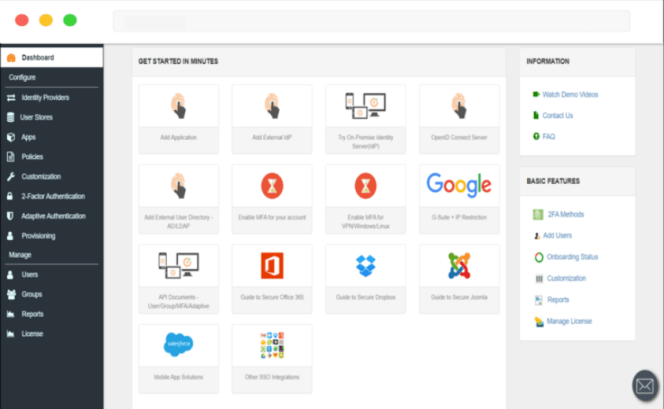Click the 2-Factor Authentication lock icon
664x409 pixels.
(10, 196)
